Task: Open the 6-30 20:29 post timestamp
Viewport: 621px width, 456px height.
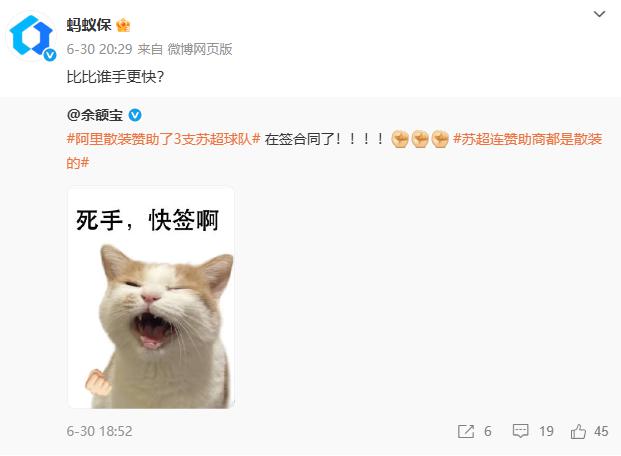Action: tap(99, 49)
